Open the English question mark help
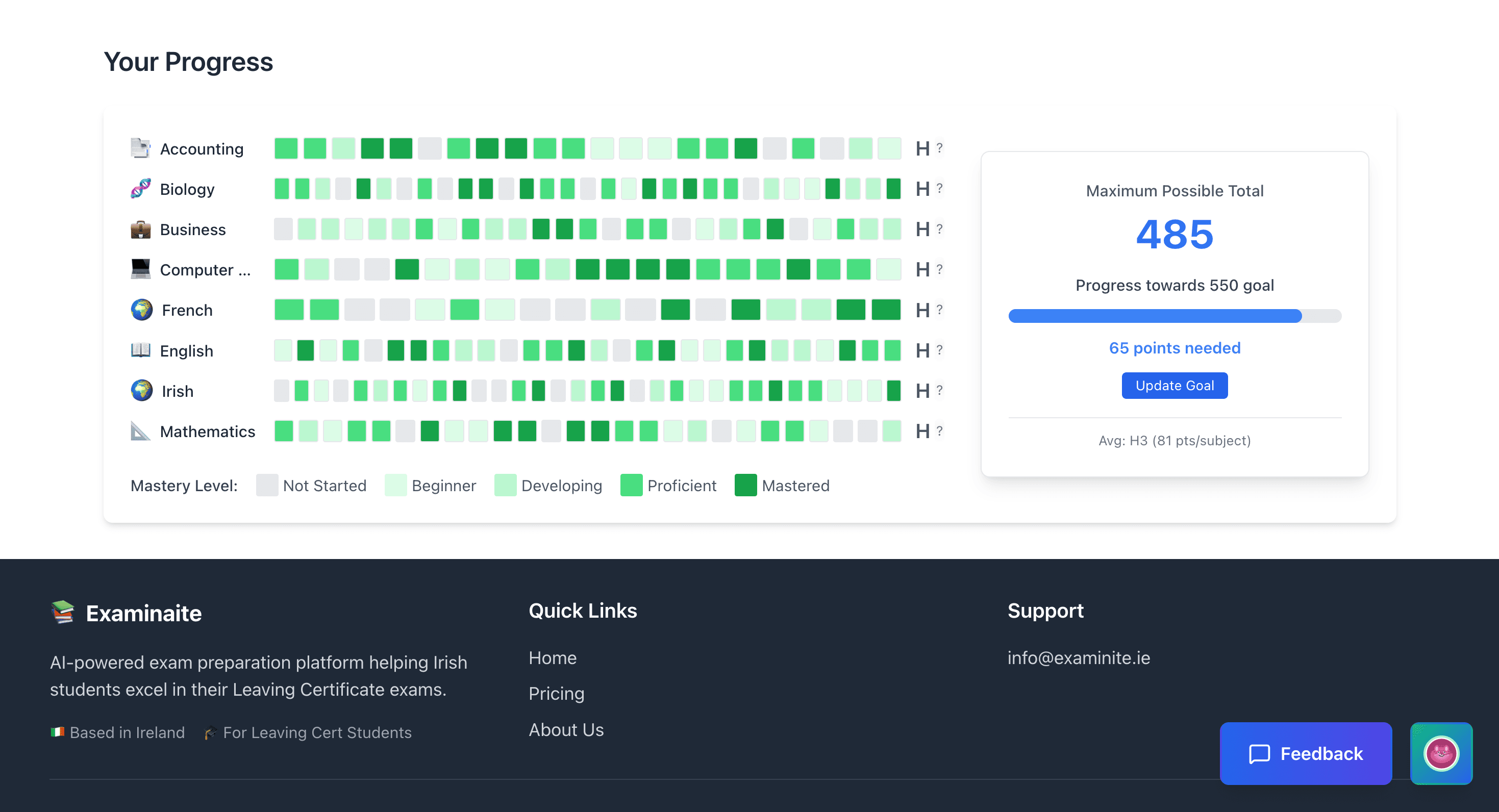1499x812 pixels. pos(939,350)
